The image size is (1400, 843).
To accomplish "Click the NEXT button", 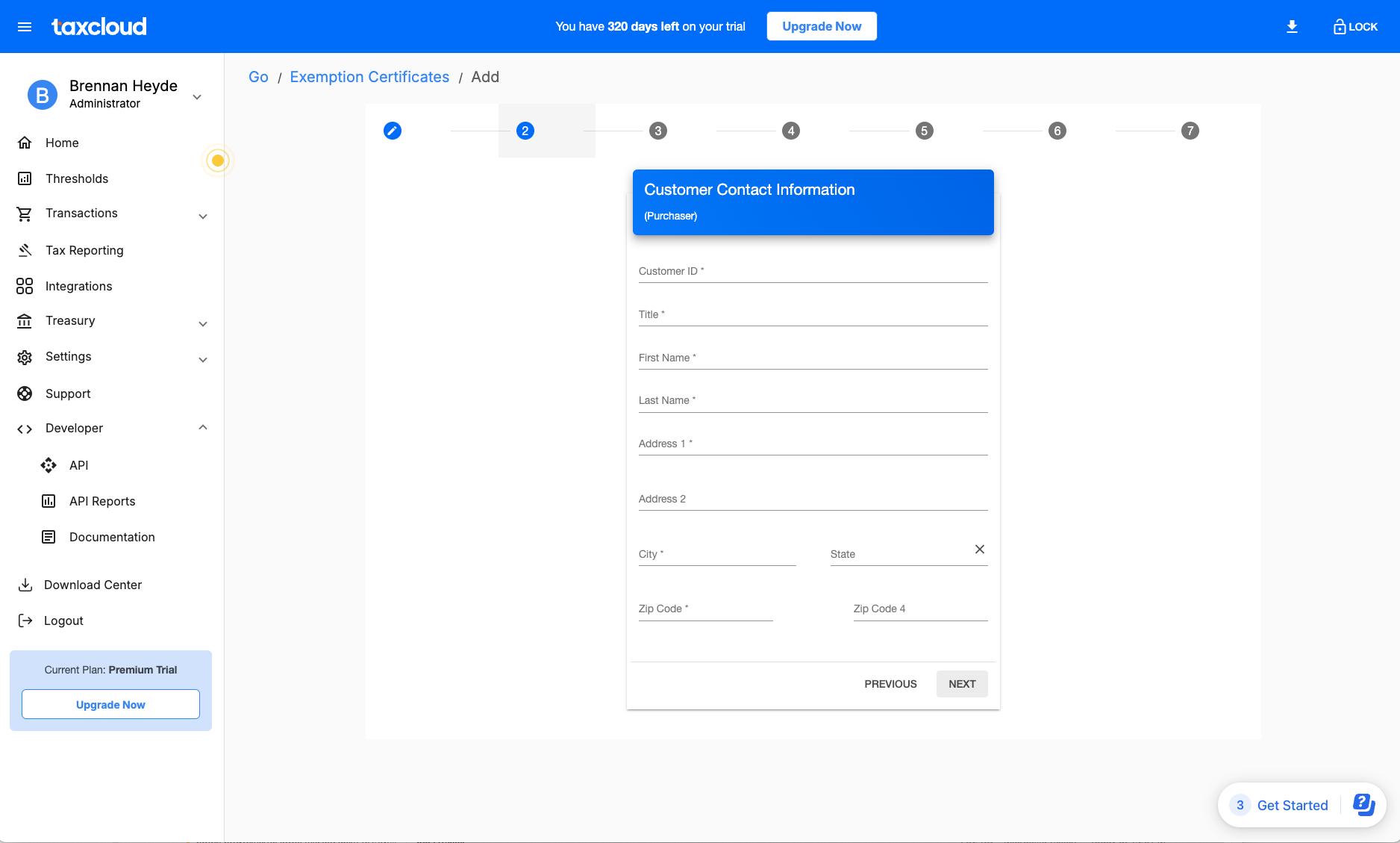I will pos(962,684).
